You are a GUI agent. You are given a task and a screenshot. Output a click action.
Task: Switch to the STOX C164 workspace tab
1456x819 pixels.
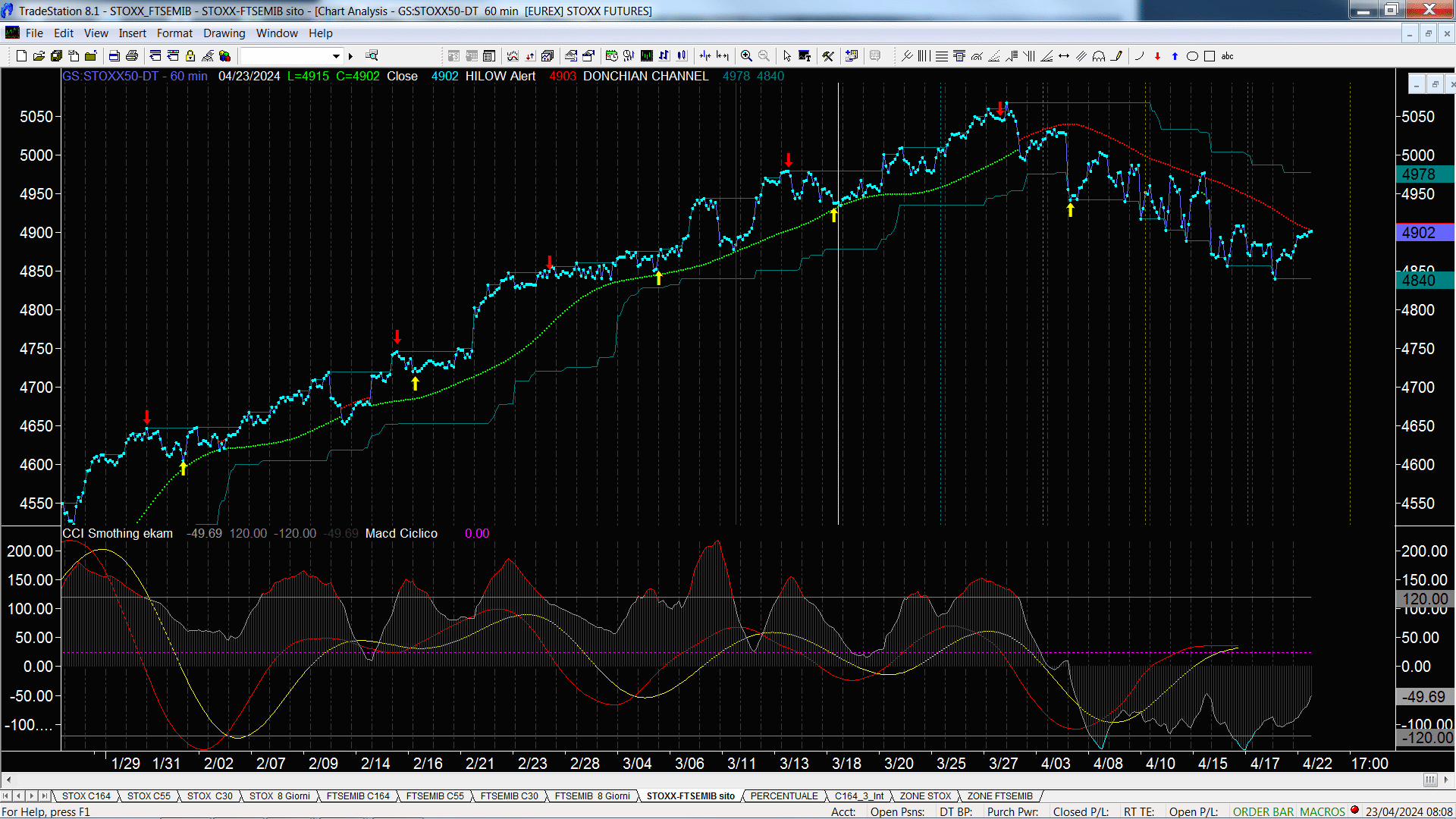click(86, 796)
